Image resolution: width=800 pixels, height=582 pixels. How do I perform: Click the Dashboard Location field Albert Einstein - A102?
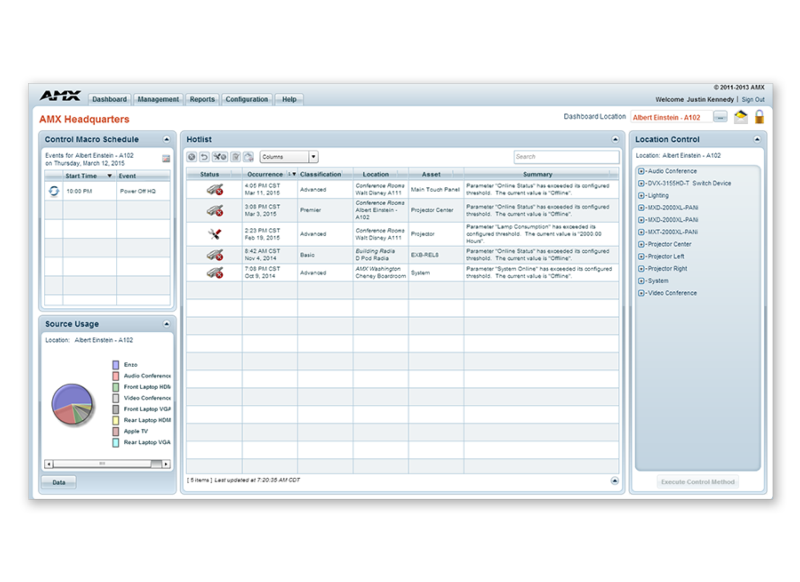pyautogui.click(x=670, y=117)
